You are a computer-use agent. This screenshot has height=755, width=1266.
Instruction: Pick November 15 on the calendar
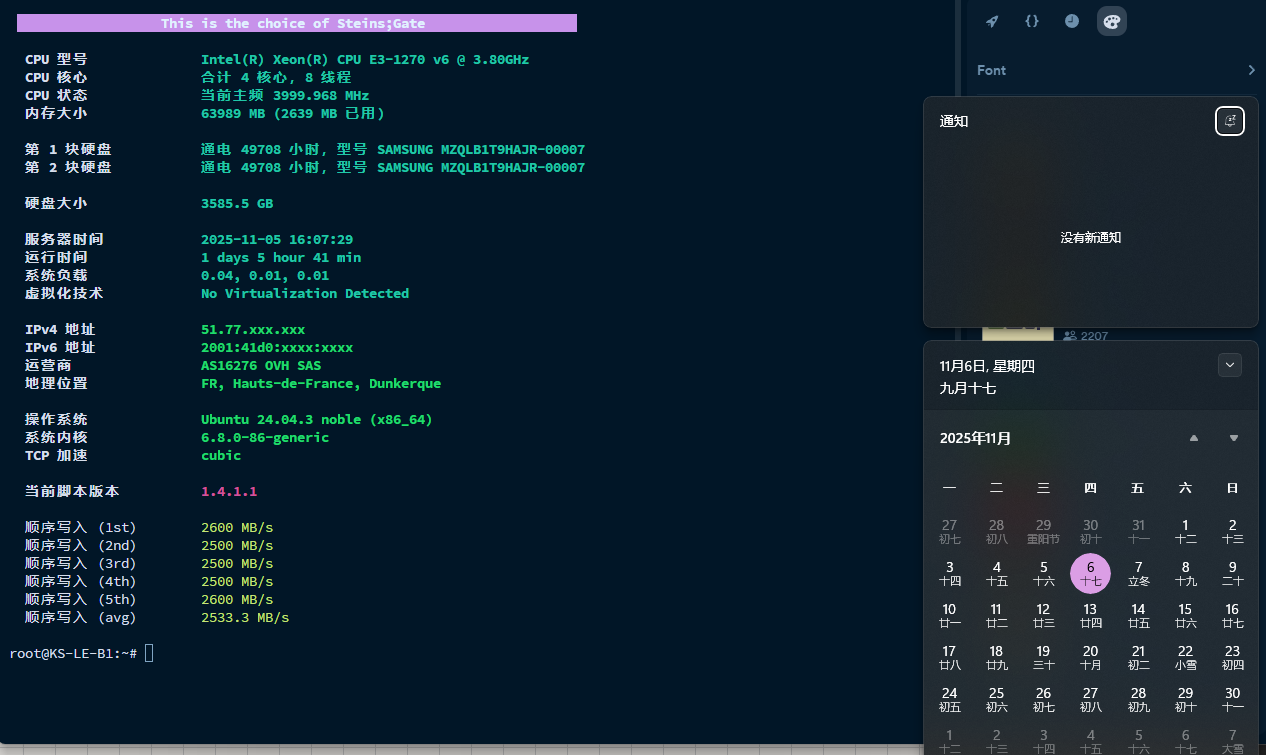pyautogui.click(x=1185, y=615)
